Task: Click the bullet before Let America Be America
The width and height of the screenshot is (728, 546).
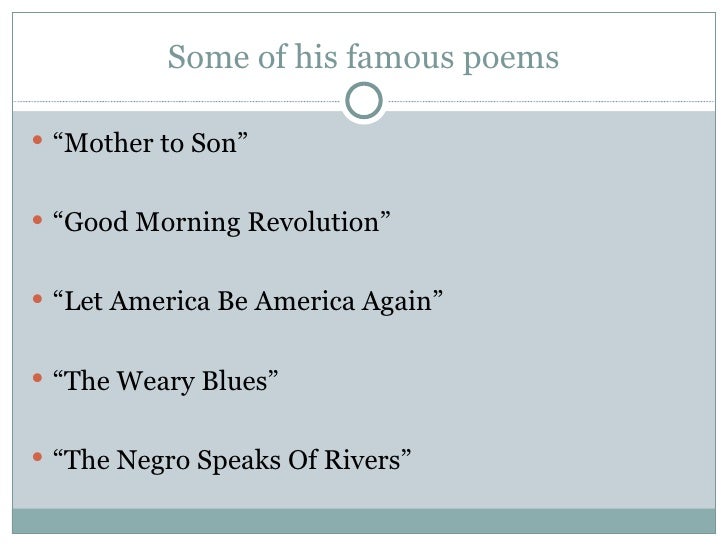Action: [x=38, y=299]
